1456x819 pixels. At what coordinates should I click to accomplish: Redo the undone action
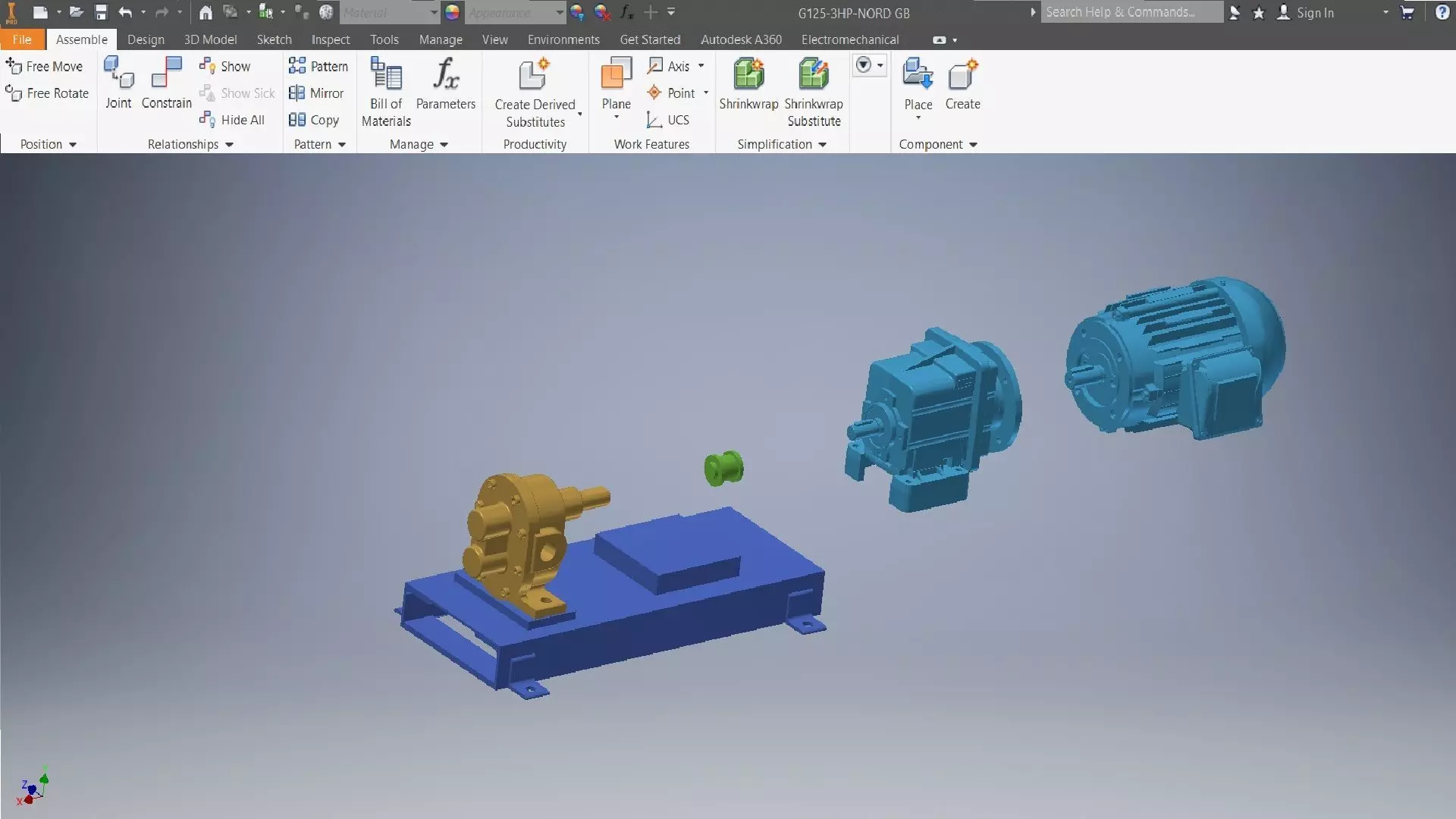[162, 12]
